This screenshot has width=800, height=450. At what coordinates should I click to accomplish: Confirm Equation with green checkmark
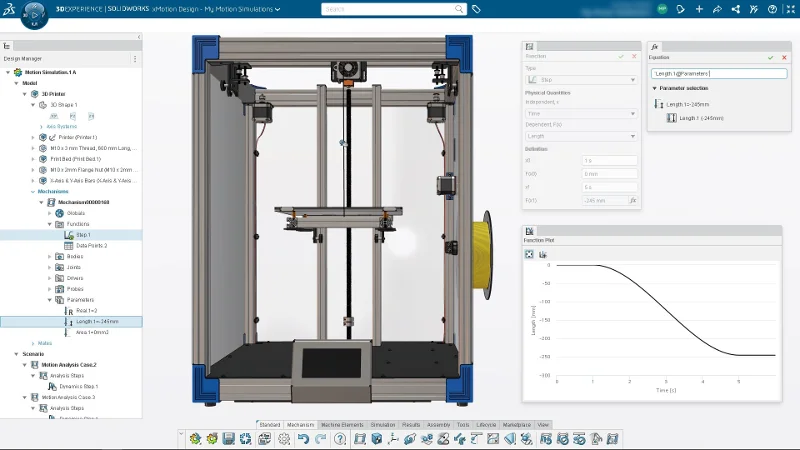(x=770, y=57)
